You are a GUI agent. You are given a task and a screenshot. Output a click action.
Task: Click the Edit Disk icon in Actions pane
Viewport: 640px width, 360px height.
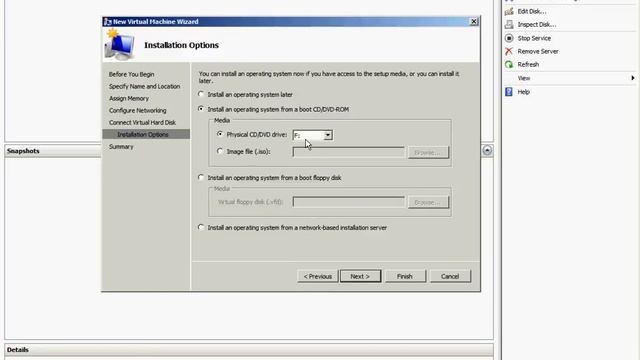[509, 11]
